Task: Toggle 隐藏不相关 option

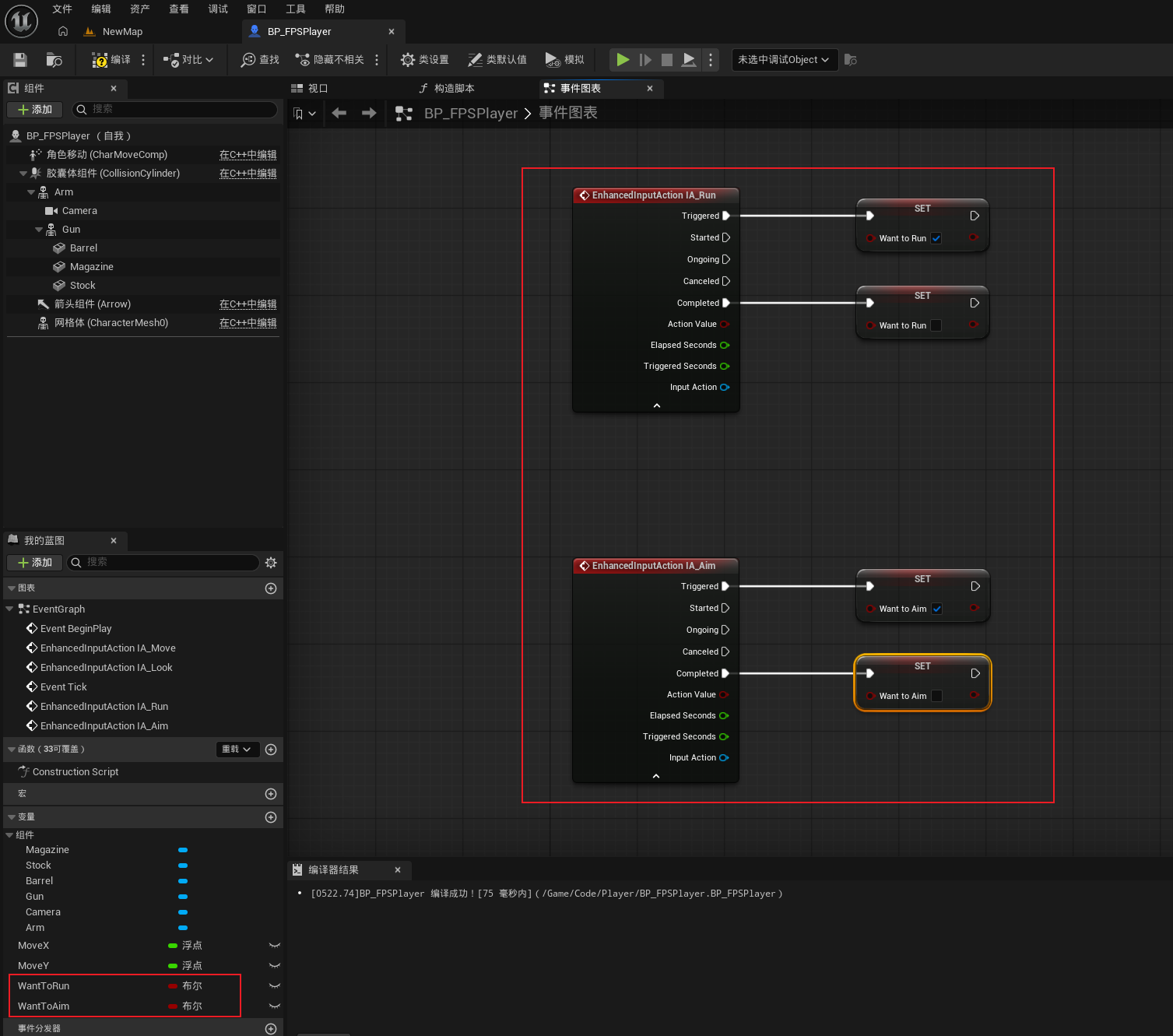Action: click(x=330, y=60)
